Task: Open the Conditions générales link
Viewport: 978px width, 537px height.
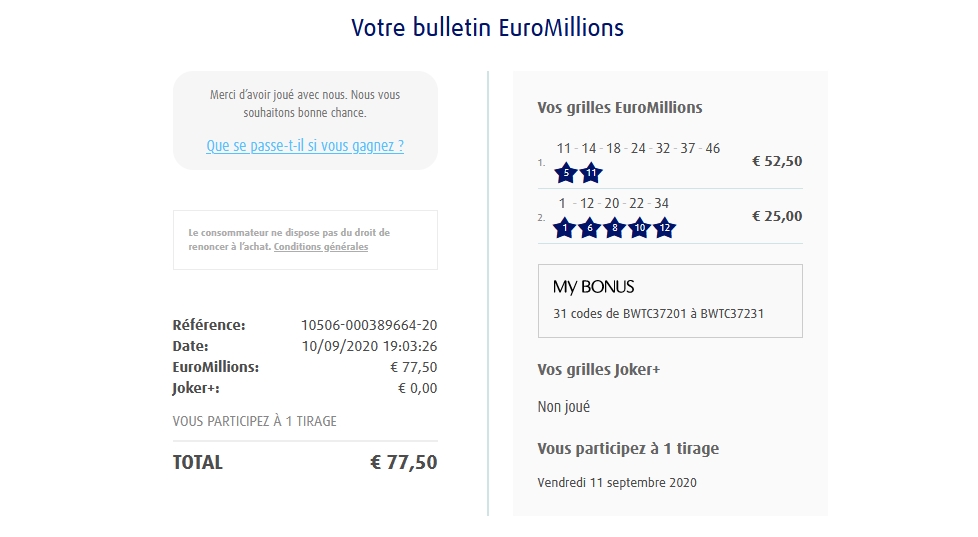Action: pos(321,247)
